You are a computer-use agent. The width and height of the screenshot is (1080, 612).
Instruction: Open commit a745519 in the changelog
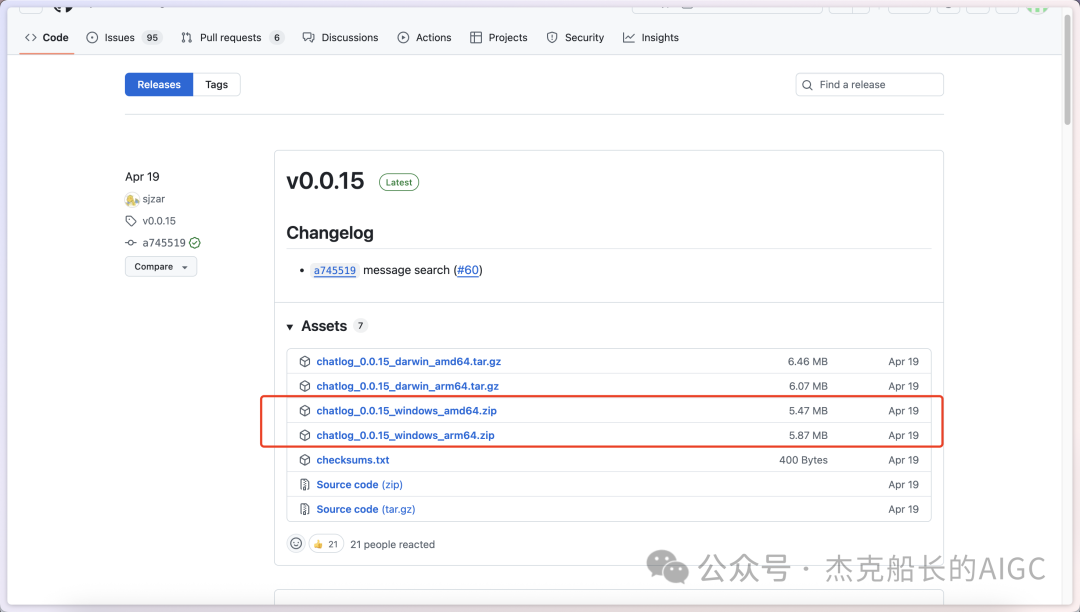pos(335,271)
